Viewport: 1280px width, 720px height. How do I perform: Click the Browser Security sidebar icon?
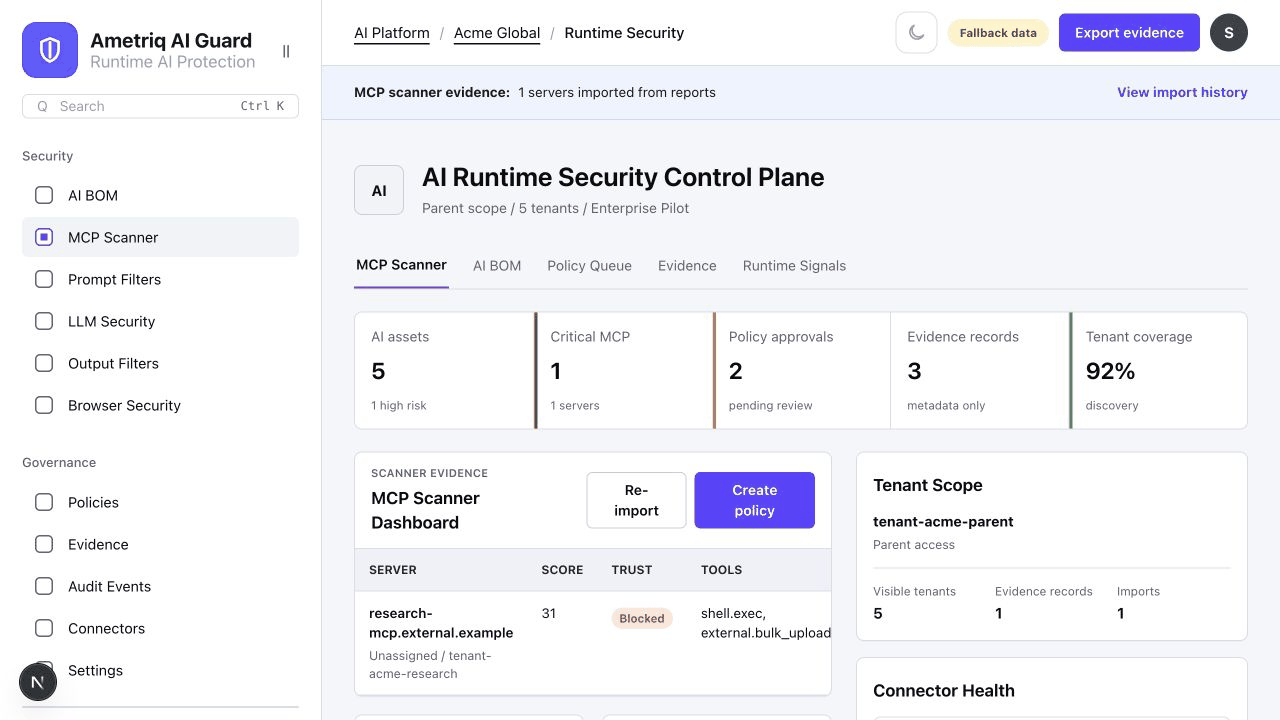pyautogui.click(x=44, y=405)
